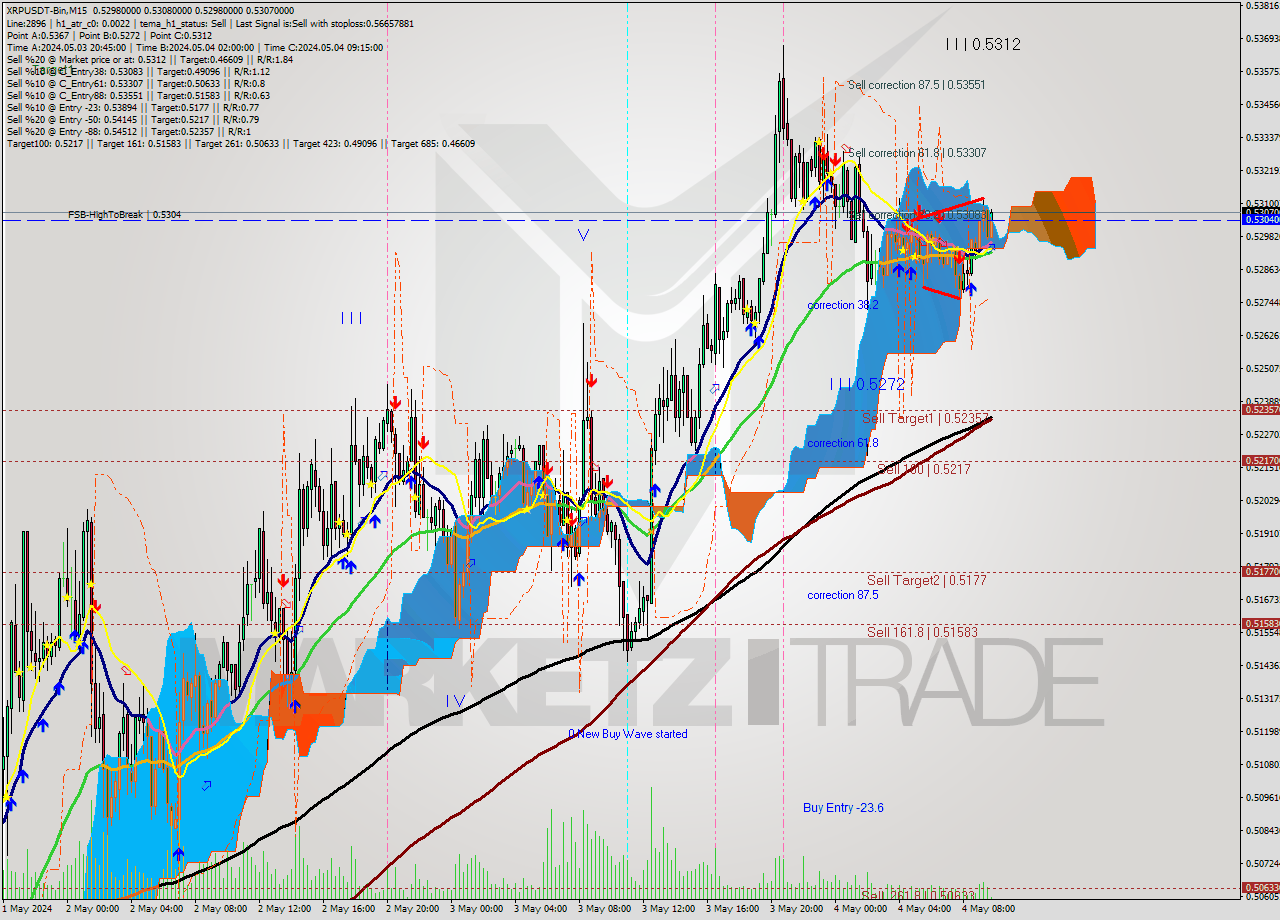Click the '3 May 12:00' time axis label
Image resolution: width=1280 pixels, height=920 pixels.
[668, 909]
